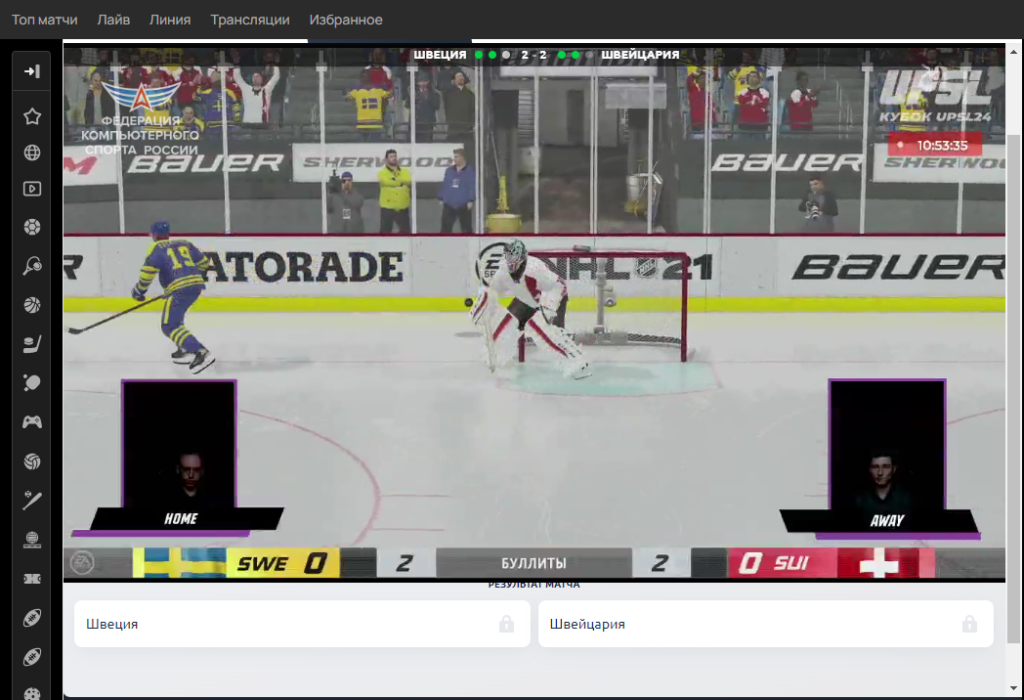Click the live stream timer 10:53:35
1024x700 pixels.
point(935,145)
